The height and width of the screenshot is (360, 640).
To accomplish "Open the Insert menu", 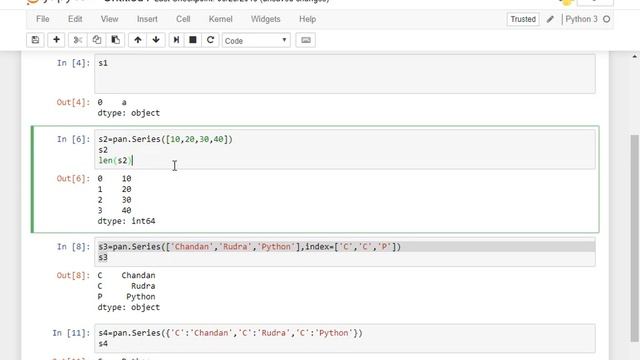I will [x=147, y=19].
